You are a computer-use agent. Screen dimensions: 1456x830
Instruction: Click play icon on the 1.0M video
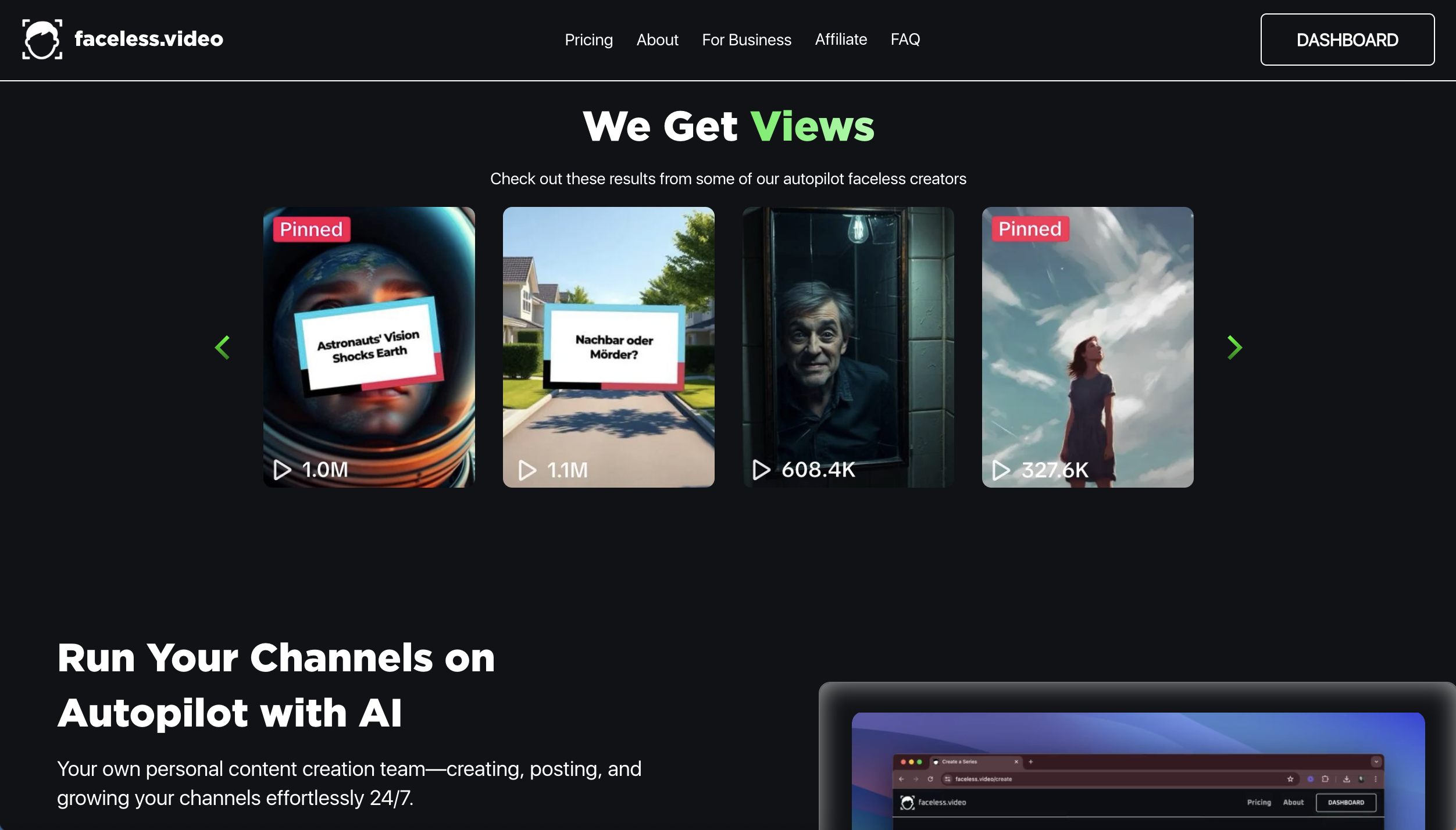(283, 470)
